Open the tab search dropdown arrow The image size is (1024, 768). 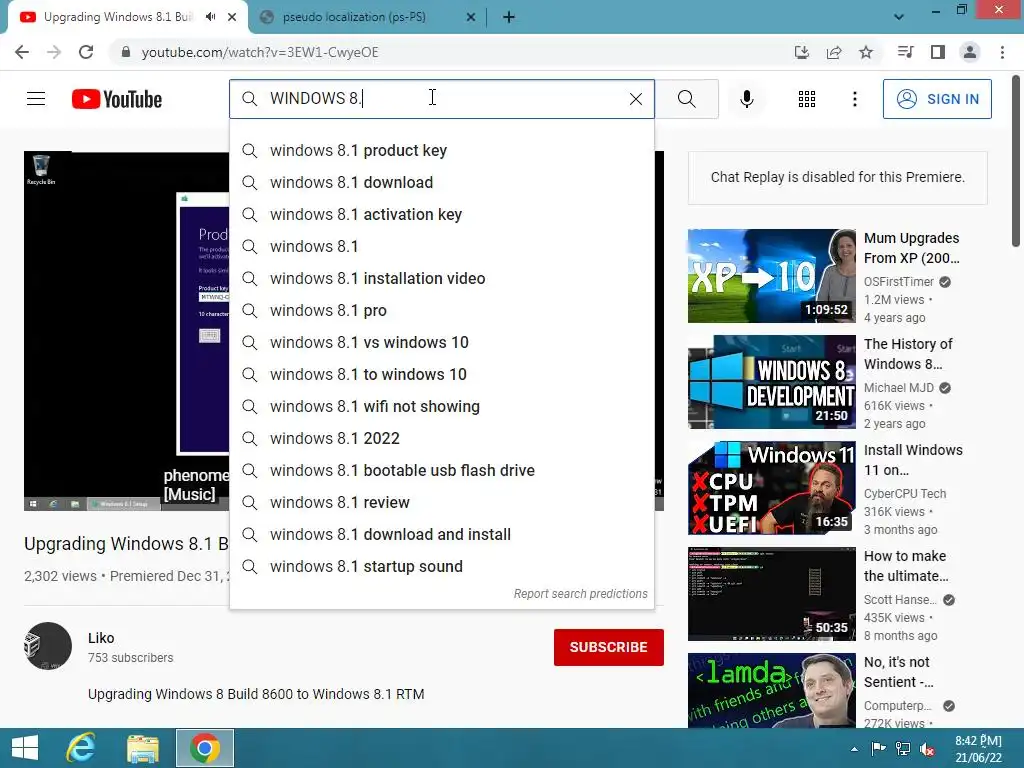(899, 17)
